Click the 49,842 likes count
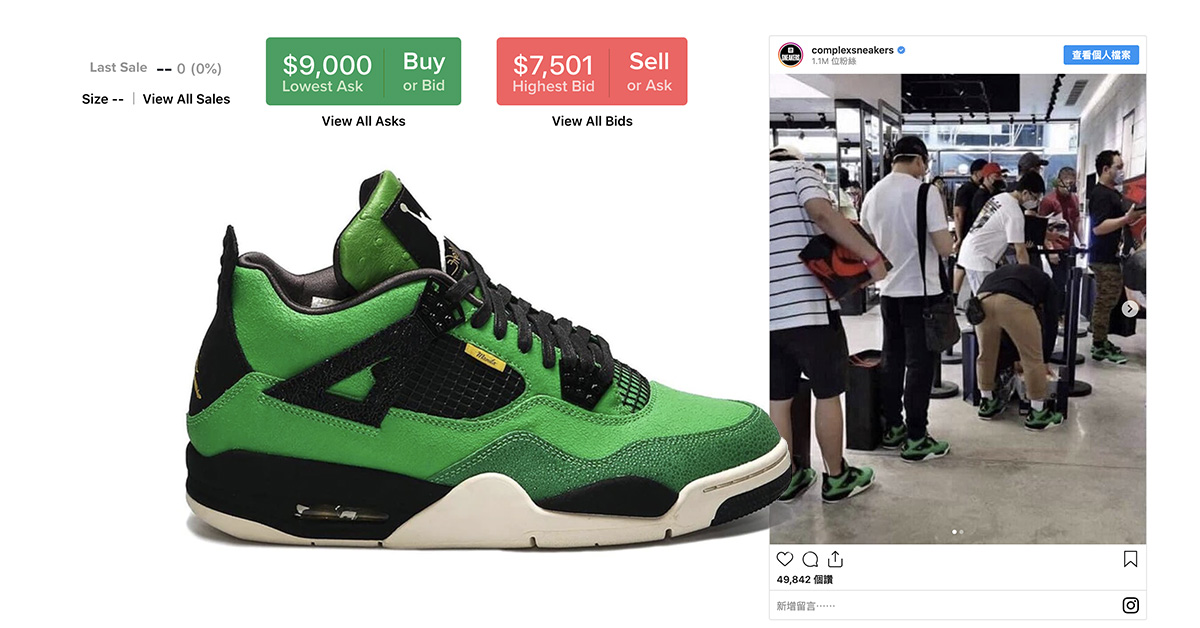1200x628 pixels. point(805,579)
